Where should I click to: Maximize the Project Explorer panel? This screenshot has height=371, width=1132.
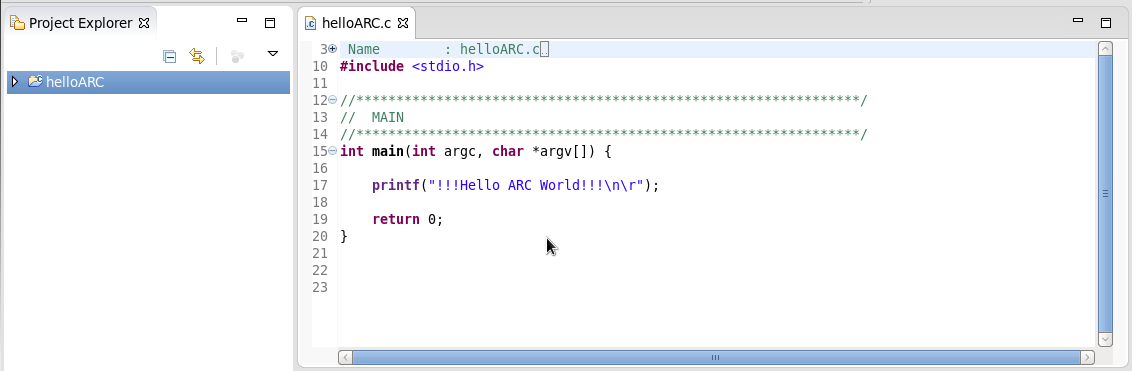tap(270, 22)
